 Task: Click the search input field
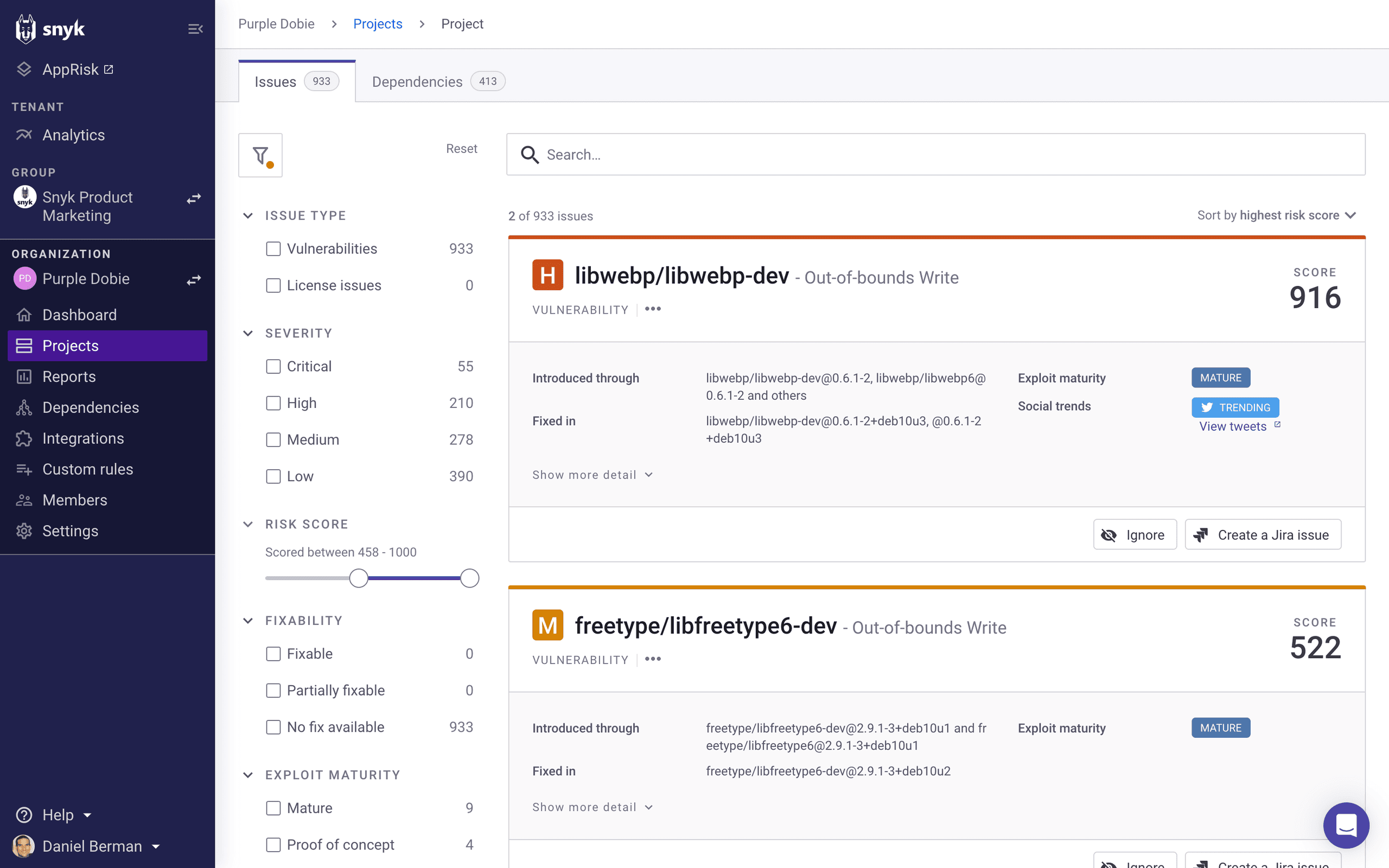click(x=936, y=154)
